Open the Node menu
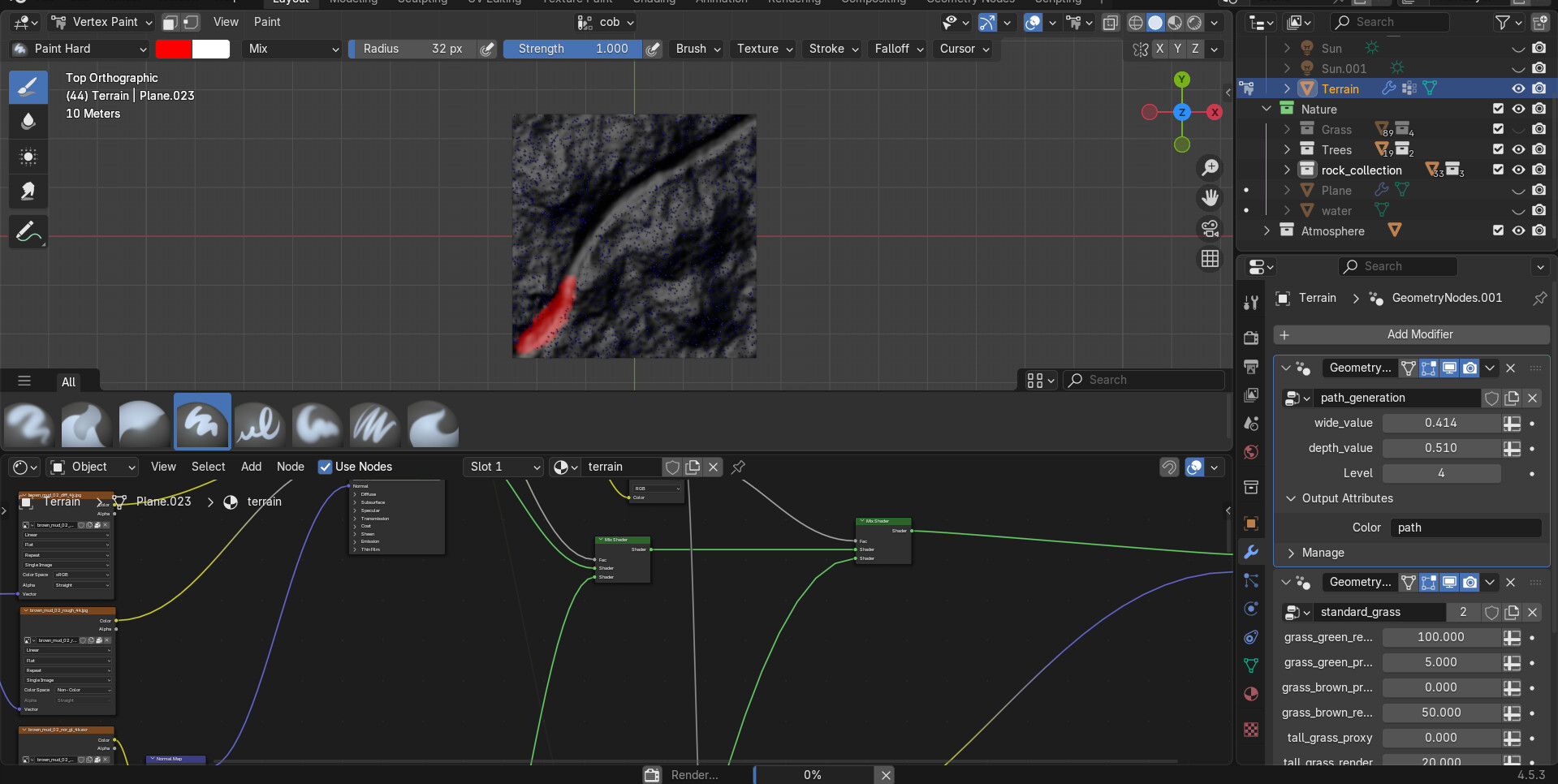 point(291,467)
